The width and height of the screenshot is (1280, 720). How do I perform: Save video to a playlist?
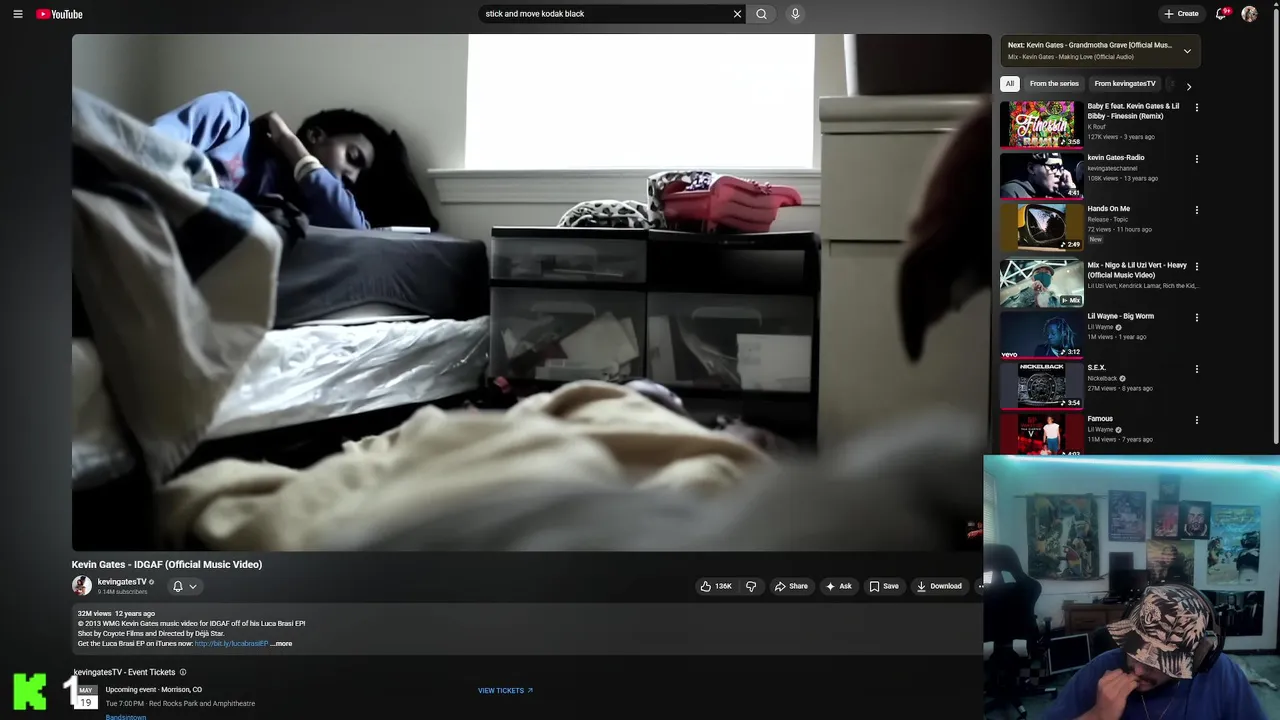point(884,586)
